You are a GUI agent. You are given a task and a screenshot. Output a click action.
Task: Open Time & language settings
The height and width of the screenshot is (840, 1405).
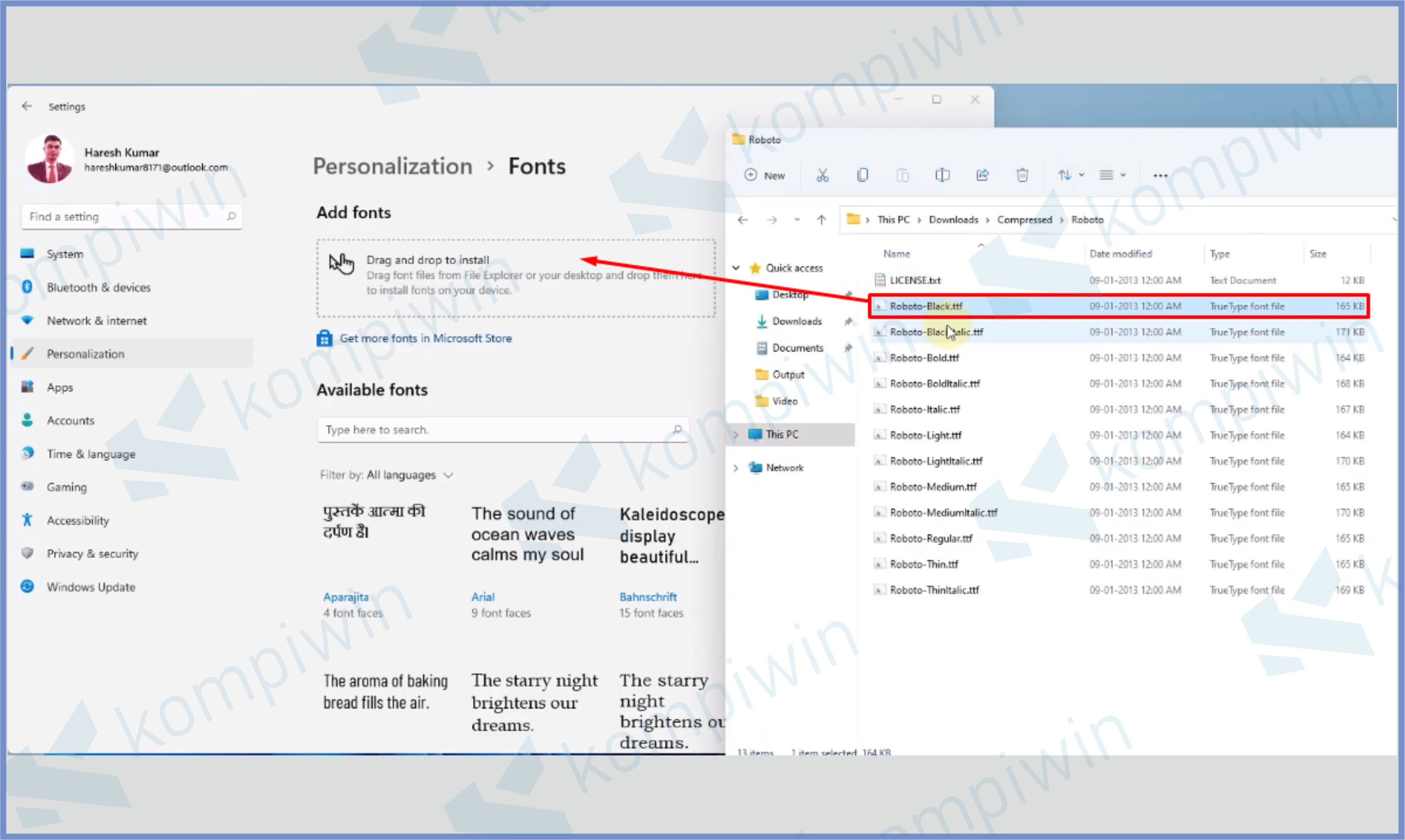point(131,454)
